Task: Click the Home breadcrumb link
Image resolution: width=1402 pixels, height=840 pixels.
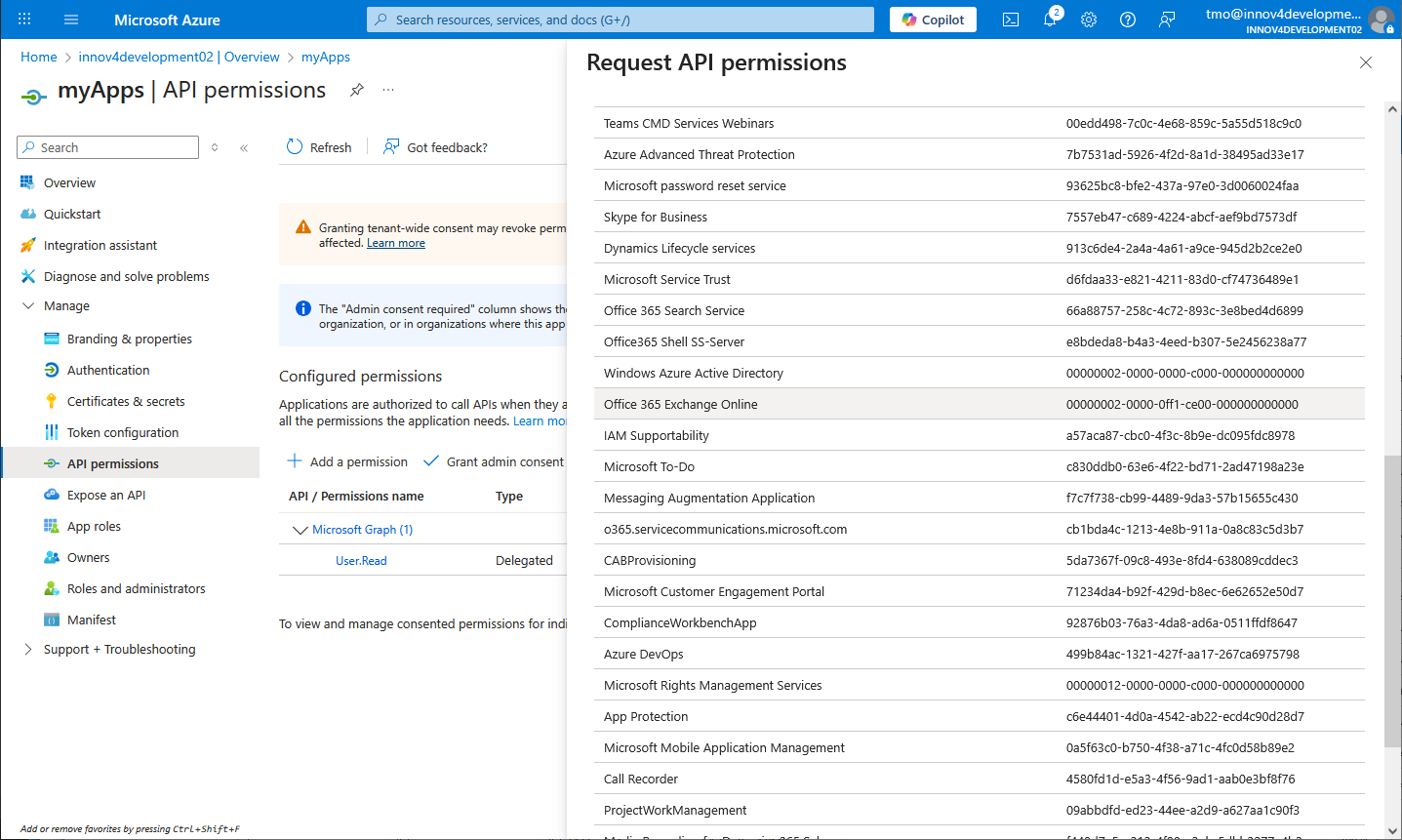Action: pyautogui.click(x=39, y=57)
